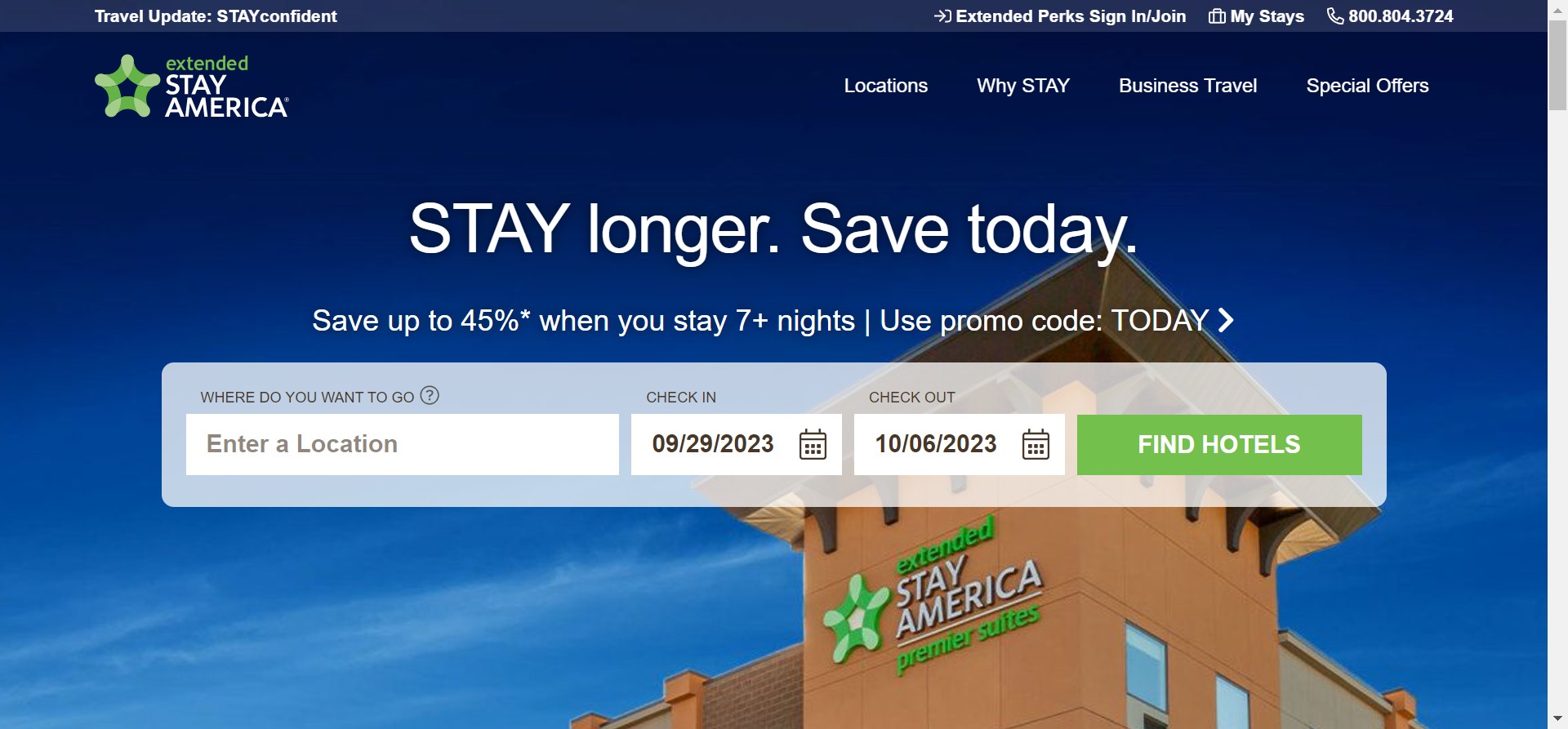
Task: Open the Locations menu
Action: (x=886, y=86)
